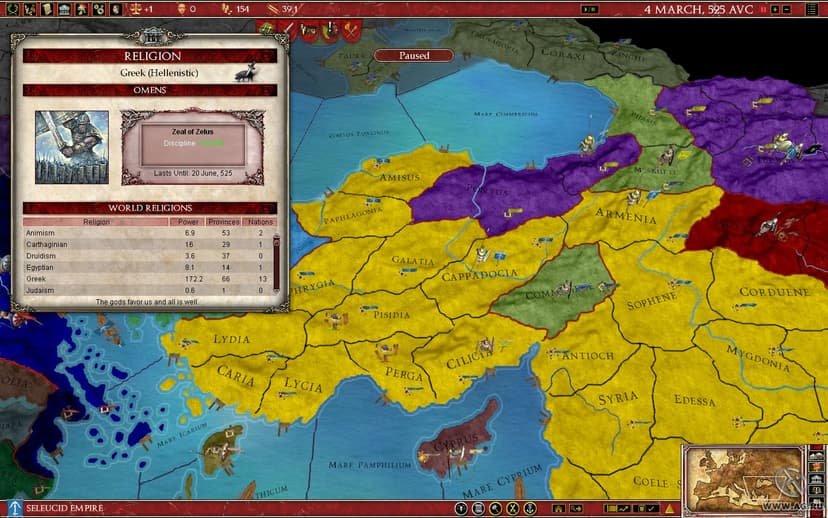Click the third red alert shield
This screenshot has width=828, height=518.
308,32
